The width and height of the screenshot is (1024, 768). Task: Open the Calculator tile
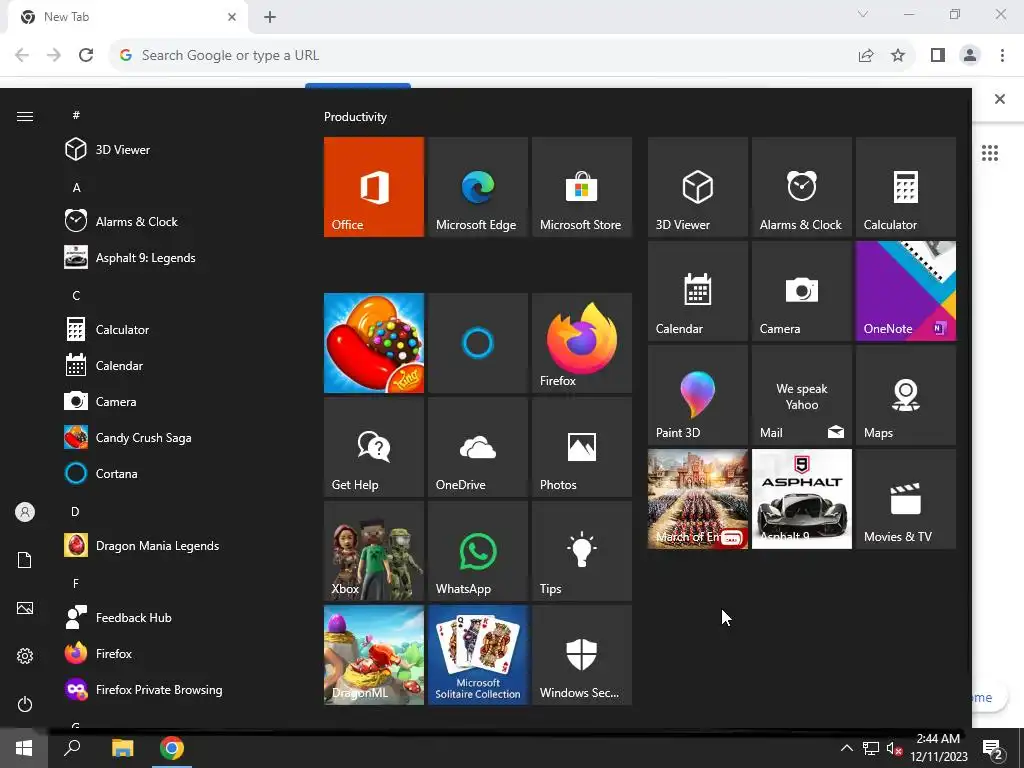[905, 187]
